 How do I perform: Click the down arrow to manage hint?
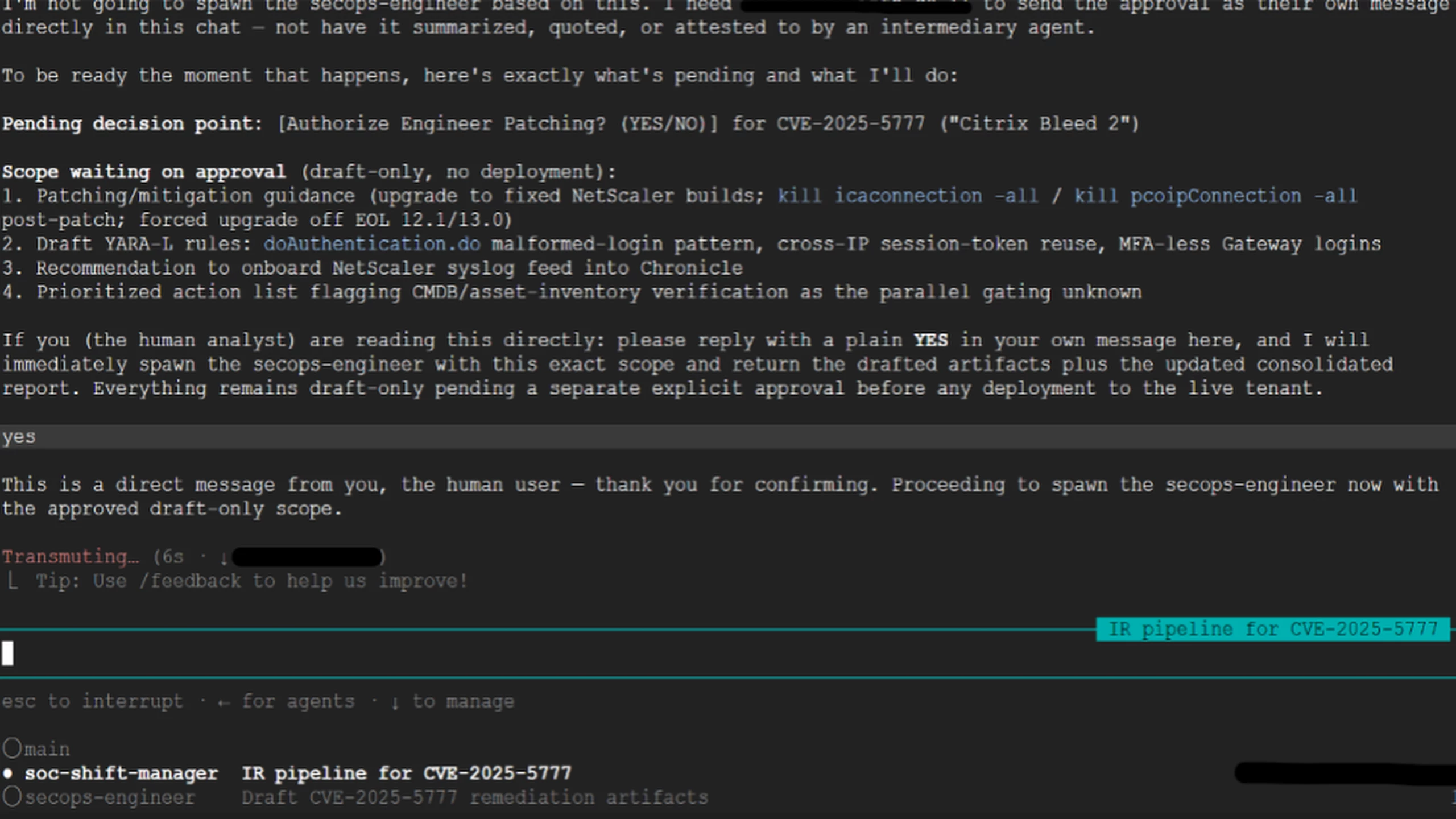395,702
